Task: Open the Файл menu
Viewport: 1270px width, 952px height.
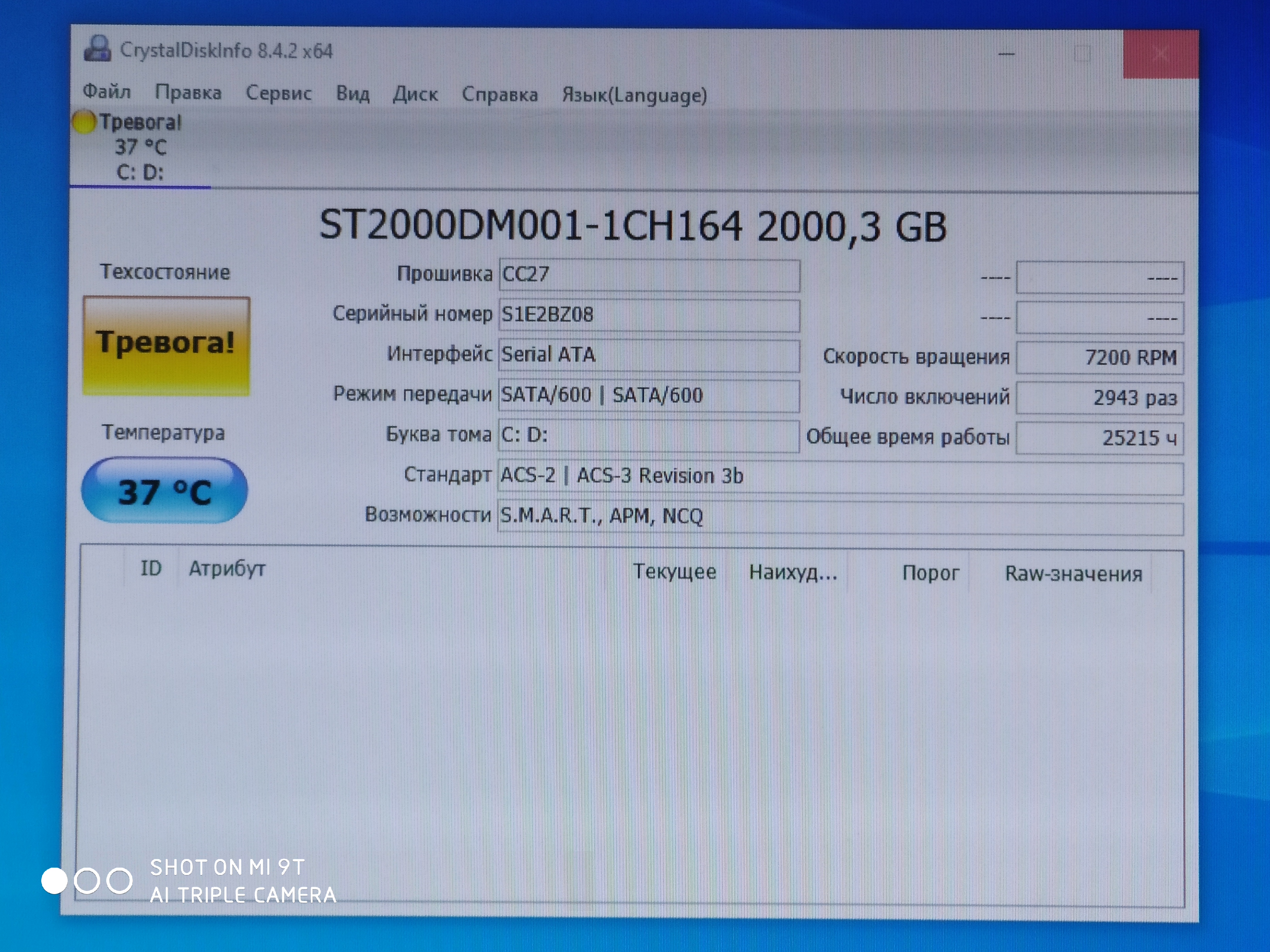Action: point(107,91)
